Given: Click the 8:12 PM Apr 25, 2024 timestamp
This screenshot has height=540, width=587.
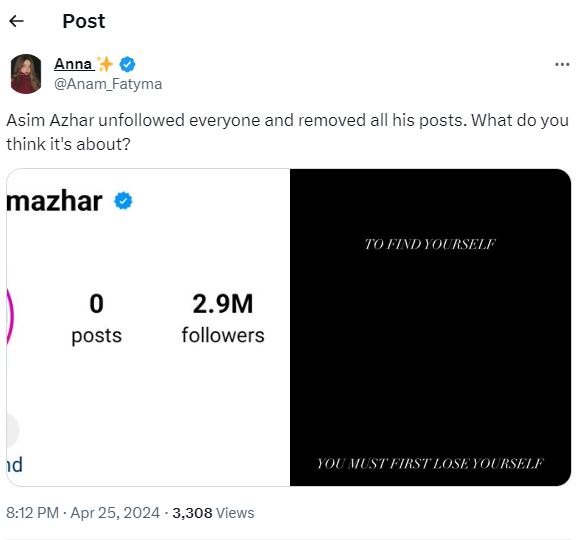Looking at the screenshot, I should pyautogui.click(x=83, y=513).
